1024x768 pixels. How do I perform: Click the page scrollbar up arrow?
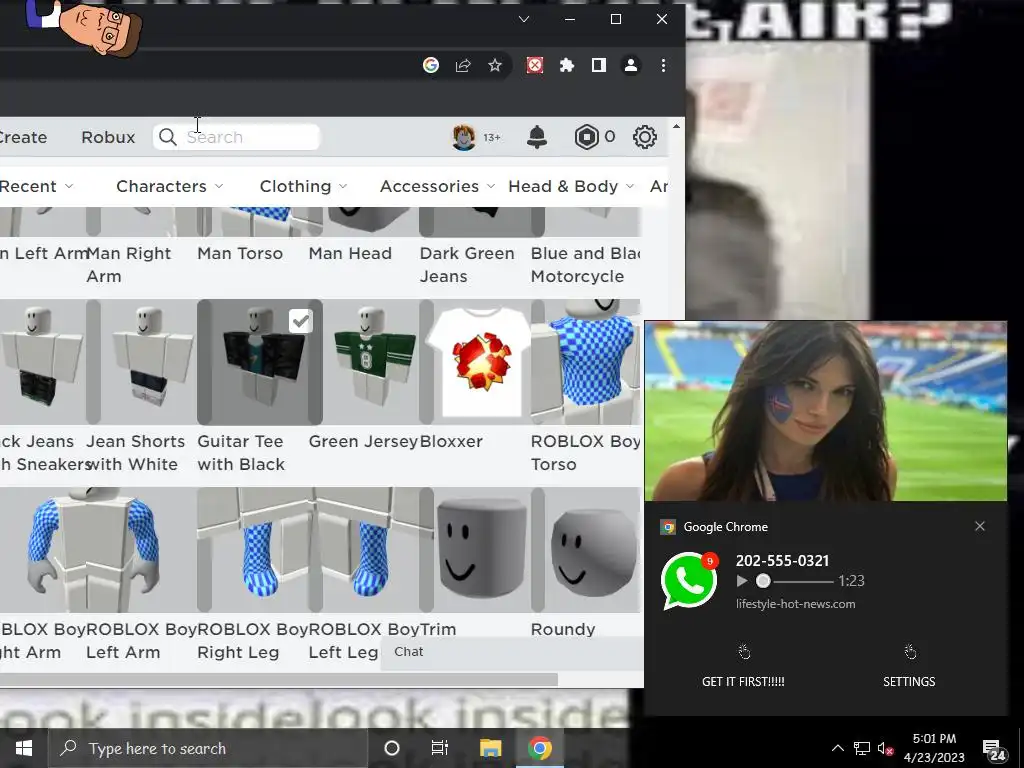coord(676,126)
